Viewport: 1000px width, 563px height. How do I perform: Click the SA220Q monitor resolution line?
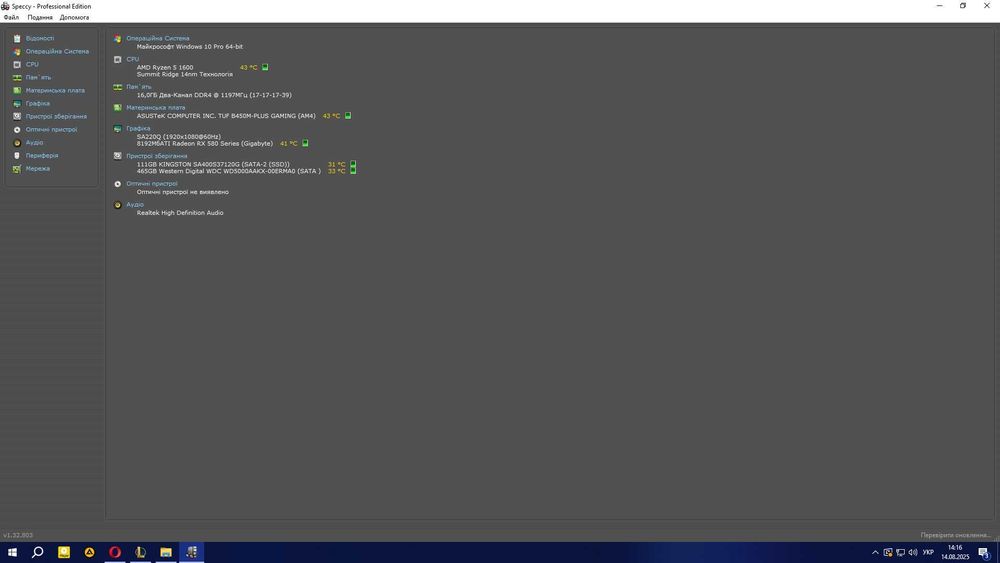coord(179,136)
